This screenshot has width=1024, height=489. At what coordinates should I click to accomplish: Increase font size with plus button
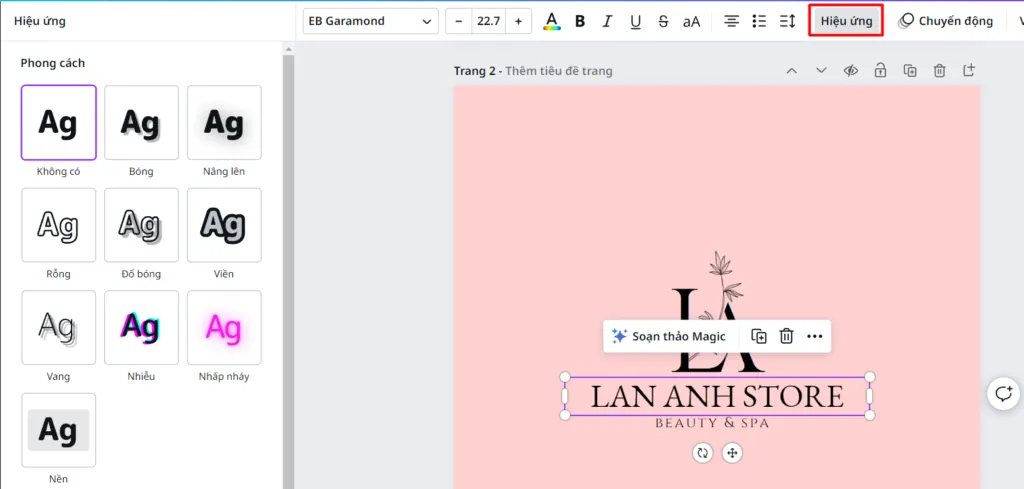pyautogui.click(x=519, y=21)
